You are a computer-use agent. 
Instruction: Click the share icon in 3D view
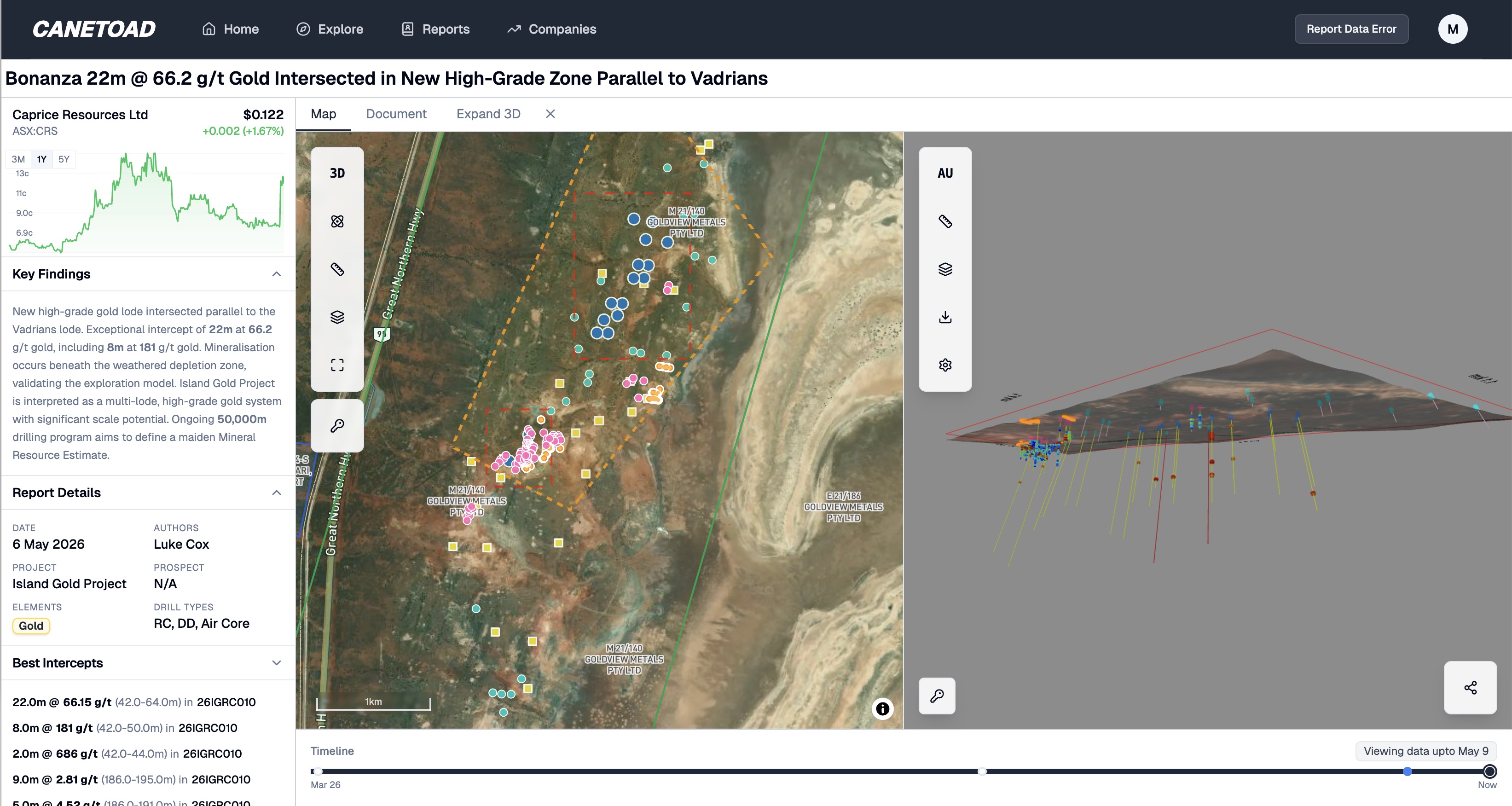coord(1470,687)
